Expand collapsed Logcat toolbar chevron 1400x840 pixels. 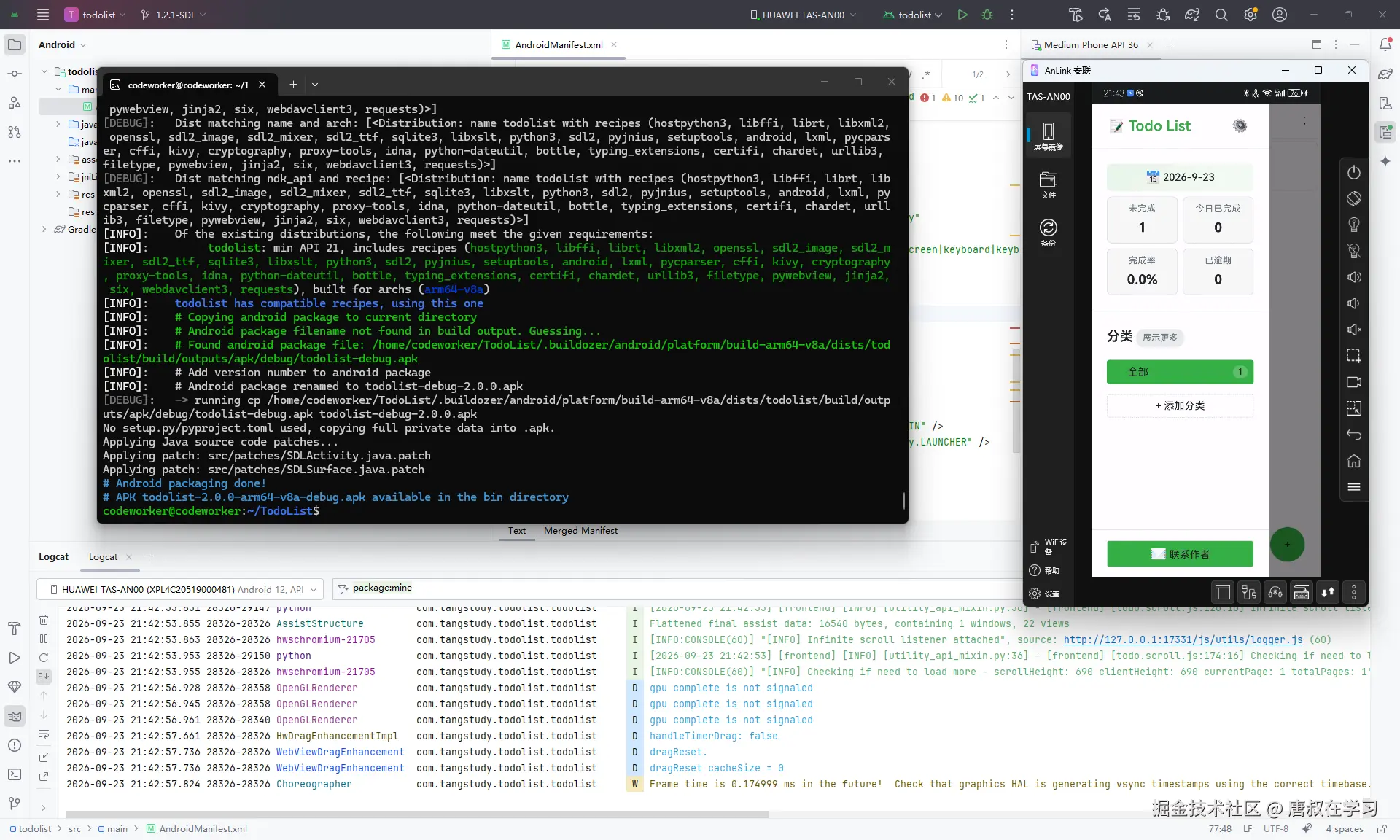[44, 807]
